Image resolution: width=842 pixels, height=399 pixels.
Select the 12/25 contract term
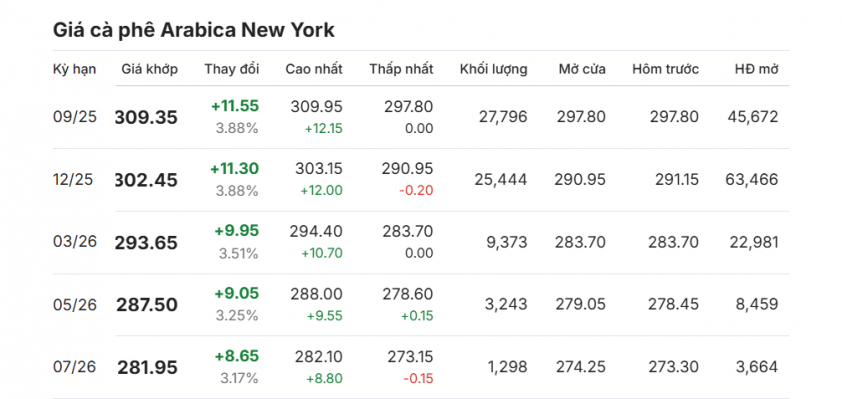(73, 179)
